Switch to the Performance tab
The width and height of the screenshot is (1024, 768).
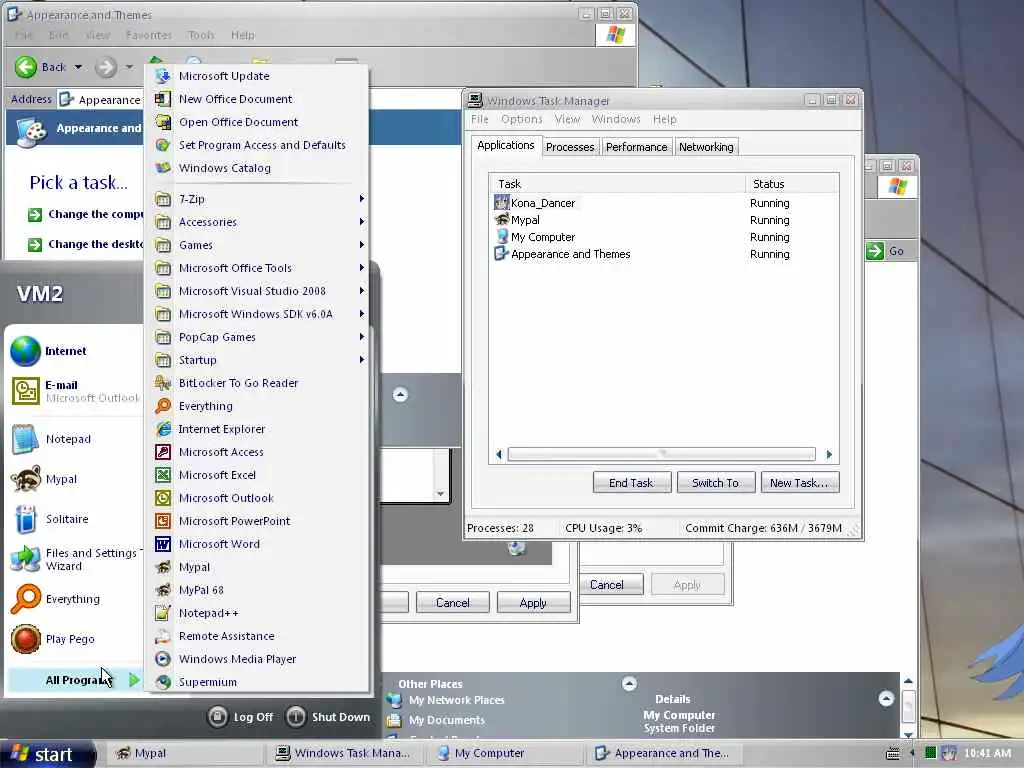click(x=636, y=147)
